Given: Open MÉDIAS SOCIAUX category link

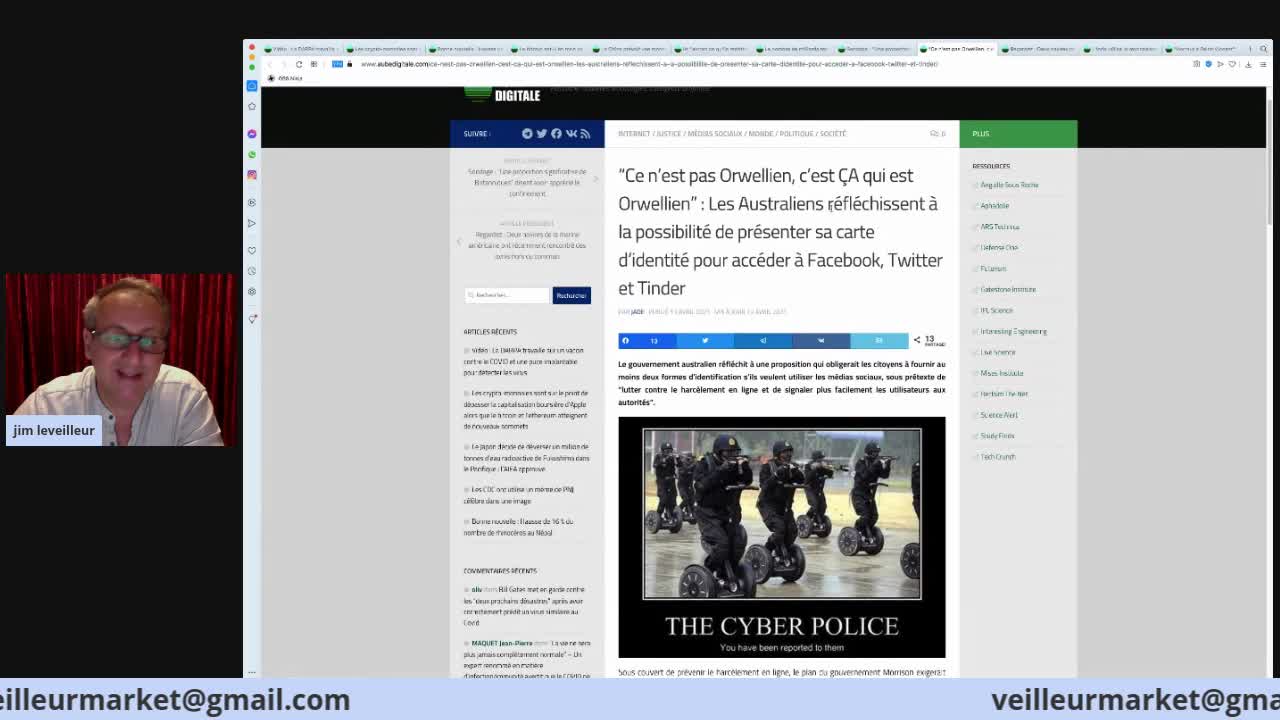Looking at the screenshot, I should click(715, 133).
